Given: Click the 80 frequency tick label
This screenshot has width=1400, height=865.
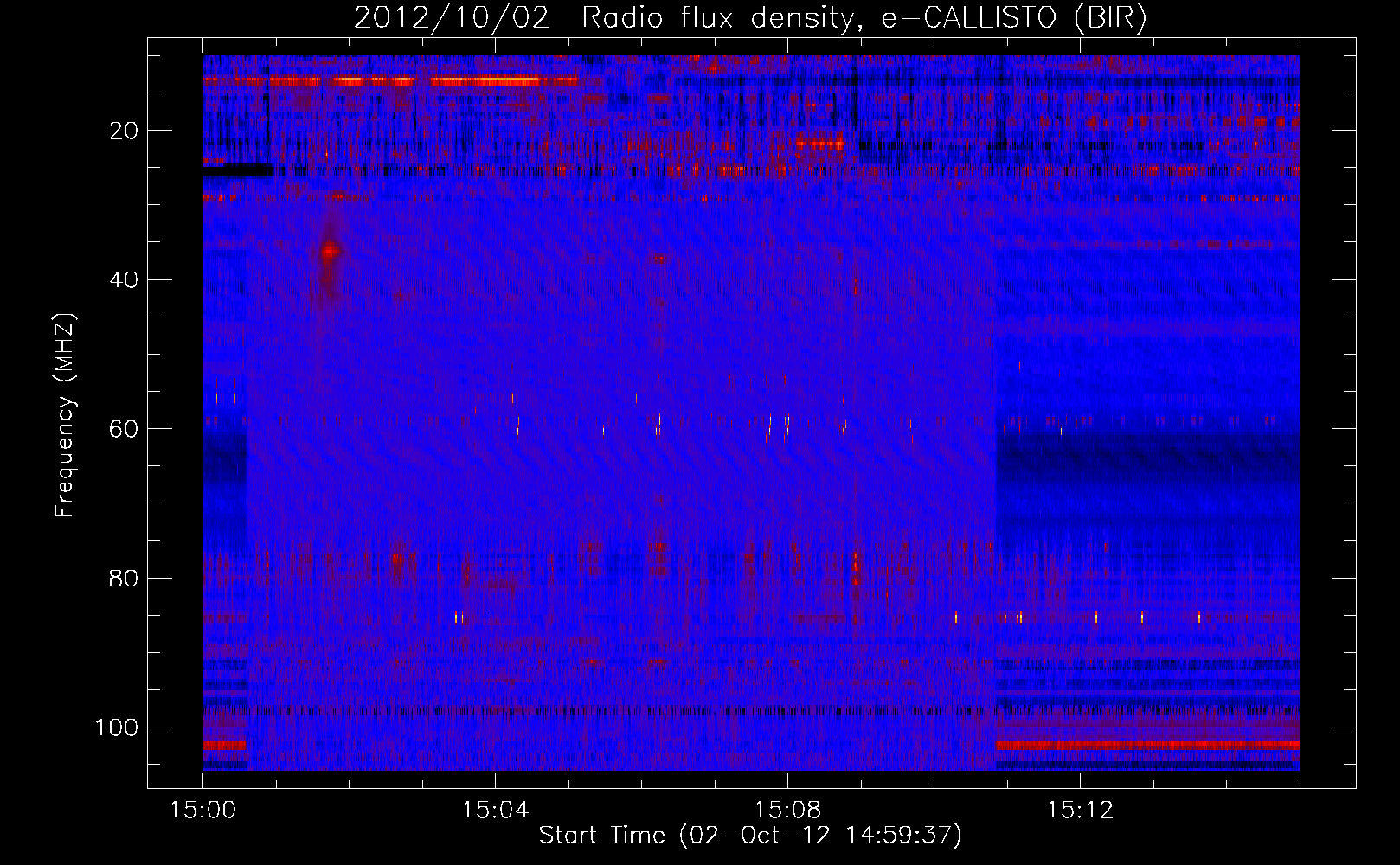Looking at the screenshot, I should click(125, 578).
